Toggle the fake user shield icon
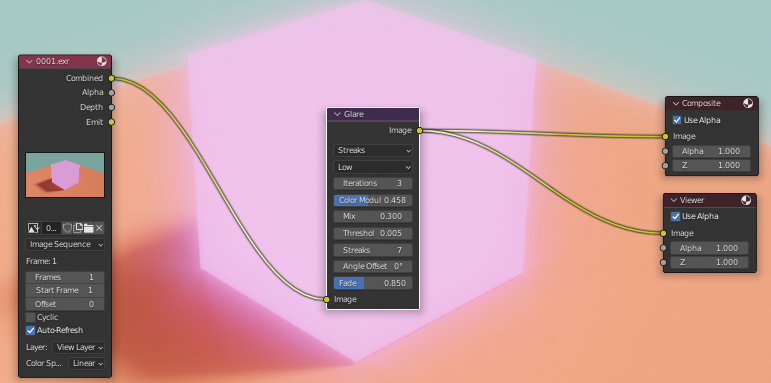This screenshot has width=771, height=383. pos(67,228)
